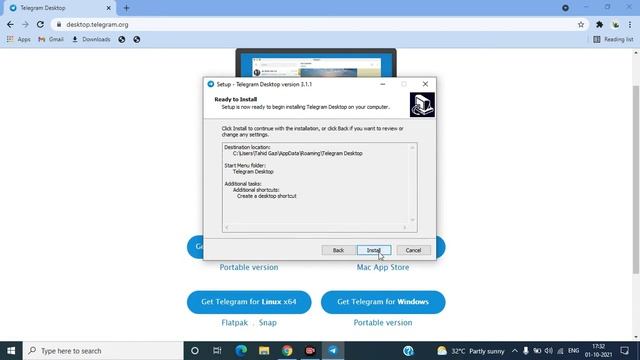Click the first globe bookmark icon
The width and height of the screenshot is (640, 360).
pos(122,39)
